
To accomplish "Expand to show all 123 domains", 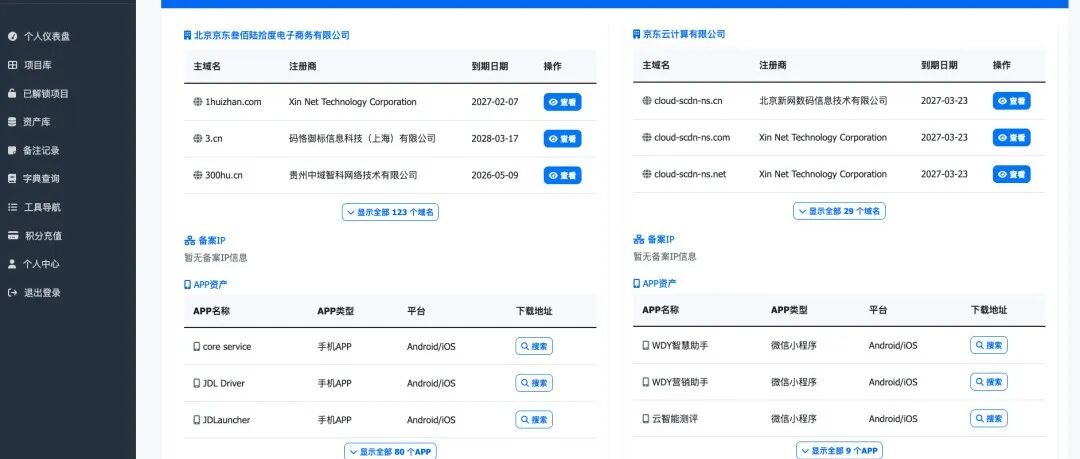I will (390, 212).
